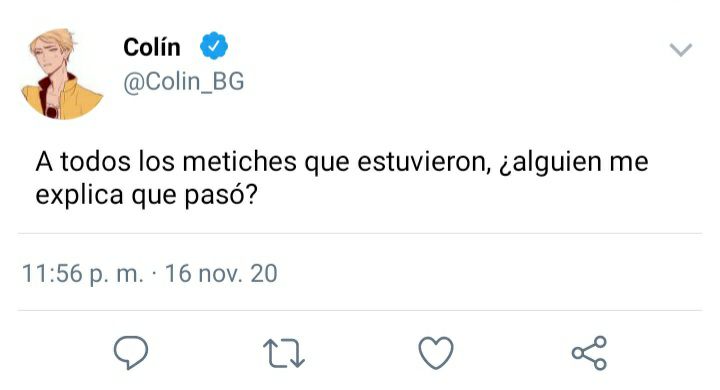
Task: Open the tweet options chevron menu
Action: click(681, 49)
